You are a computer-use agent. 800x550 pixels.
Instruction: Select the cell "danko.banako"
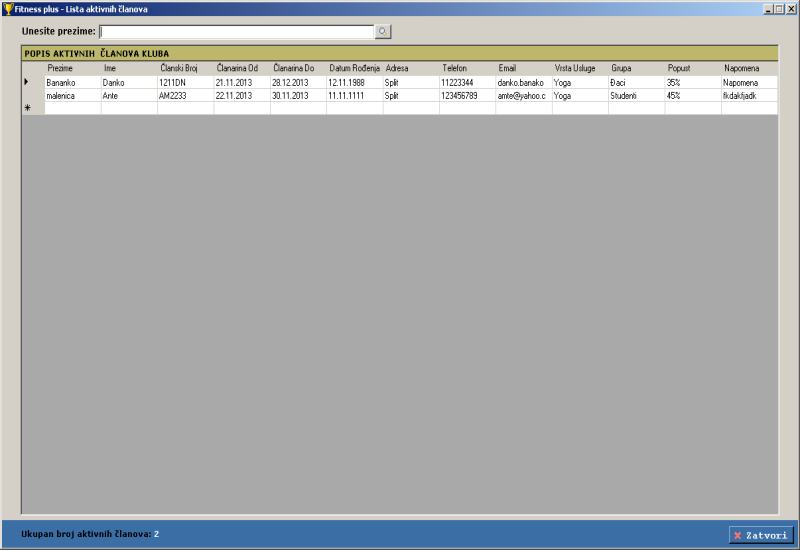[x=524, y=83]
